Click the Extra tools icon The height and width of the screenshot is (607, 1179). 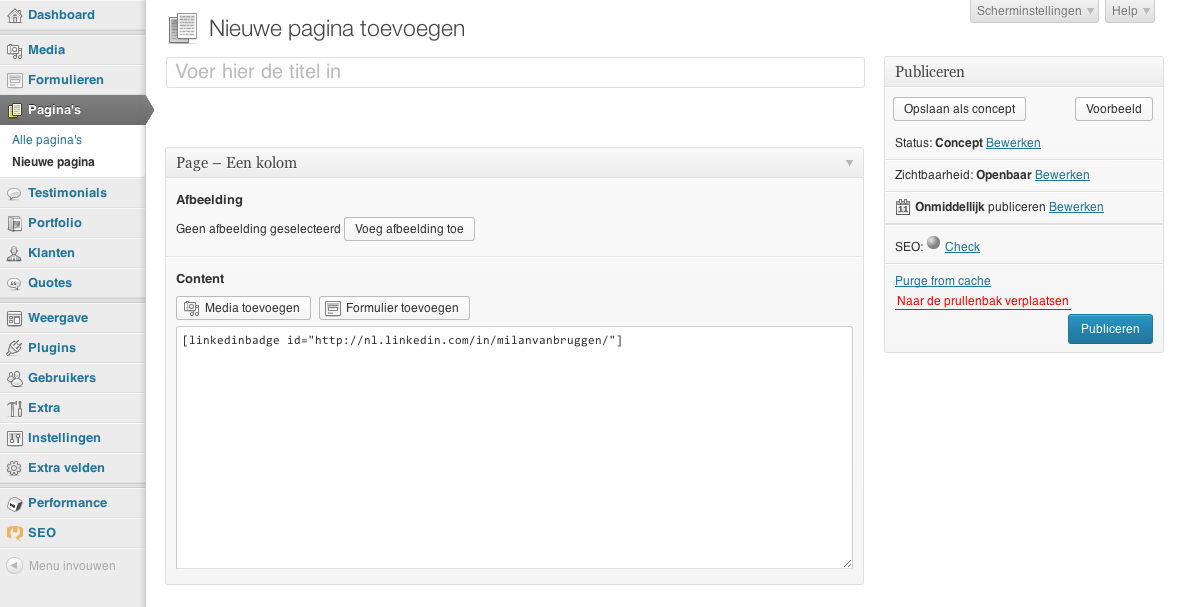(14, 408)
